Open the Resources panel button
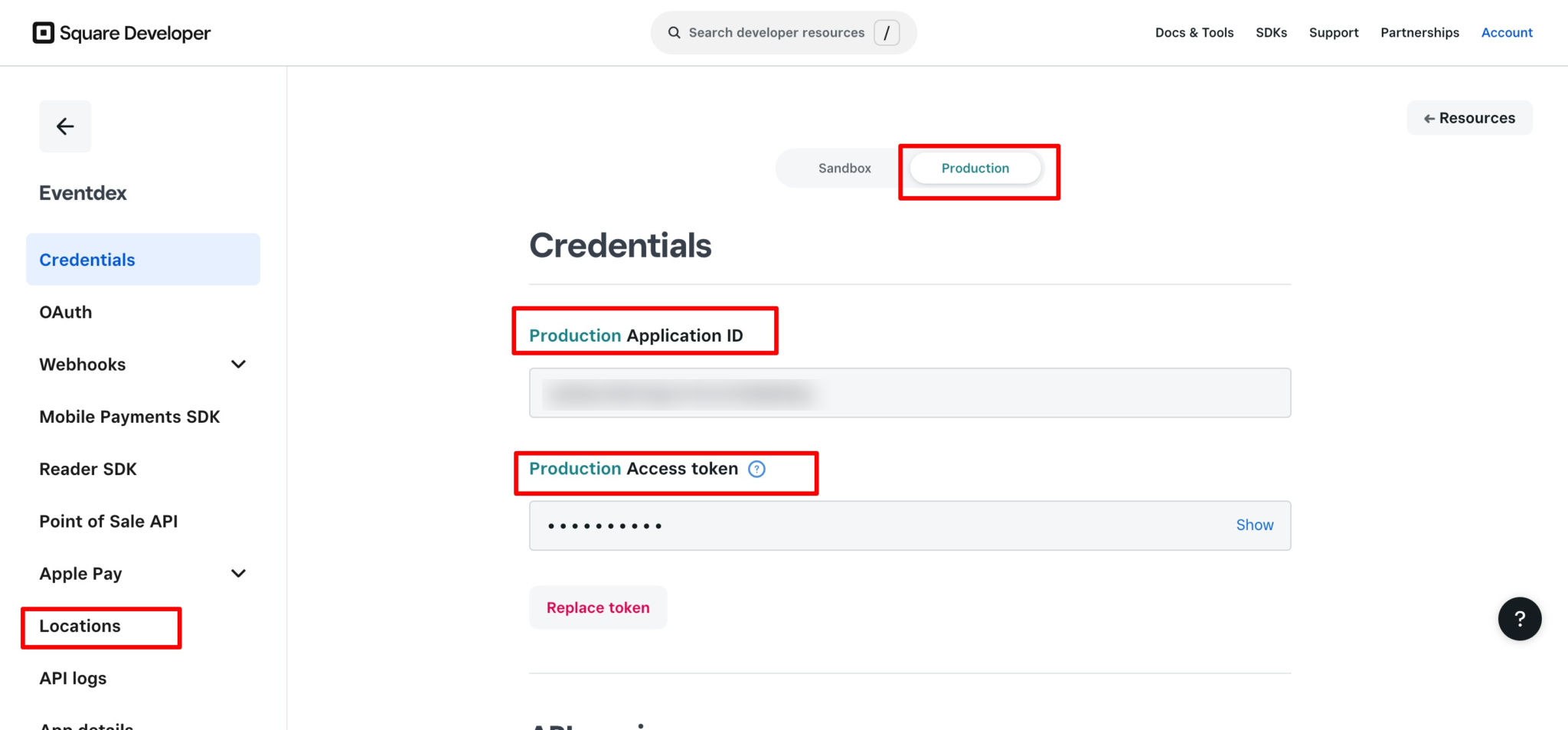1568x730 pixels. (x=1469, y=118)
